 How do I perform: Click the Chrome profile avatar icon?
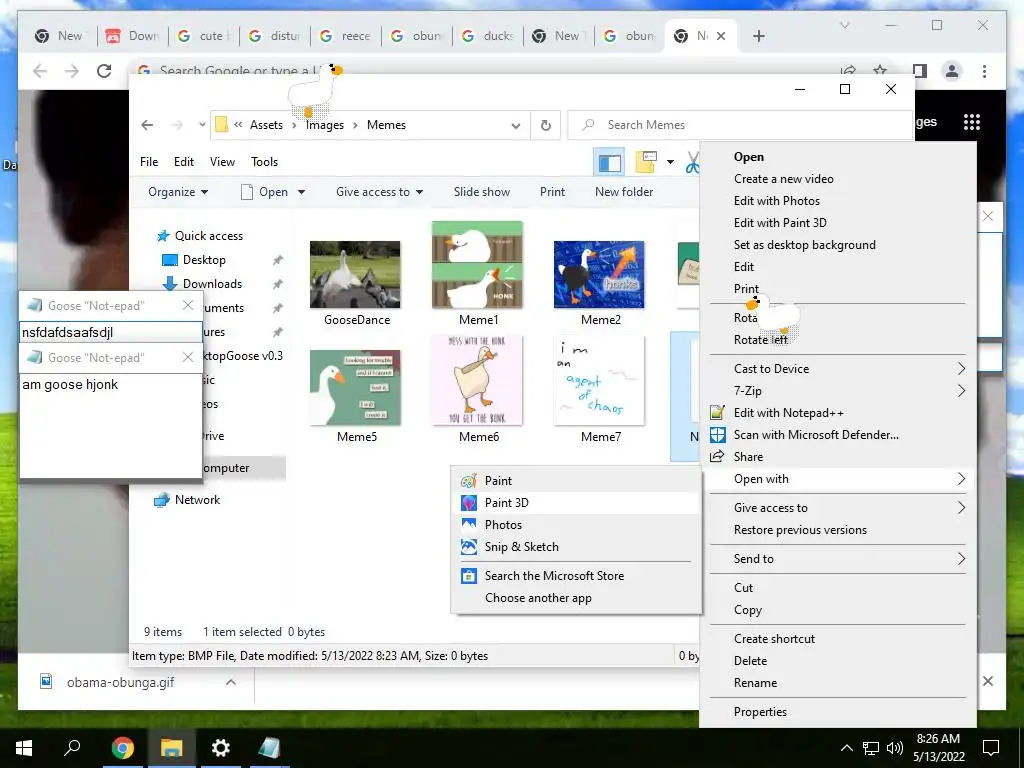click(952, 71)
